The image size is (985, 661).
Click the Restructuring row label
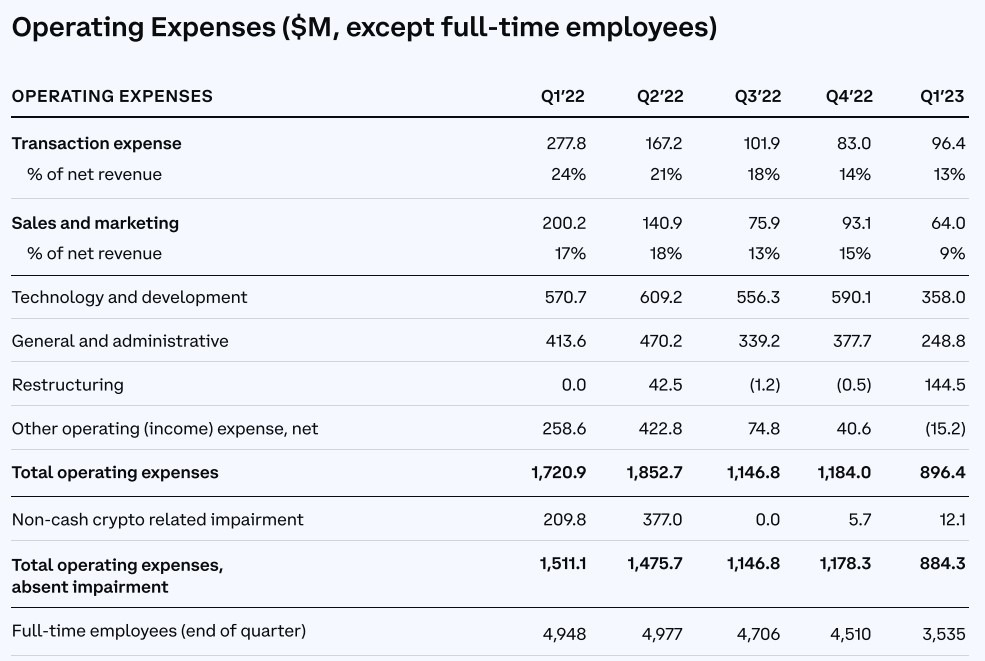click(67, 385)
